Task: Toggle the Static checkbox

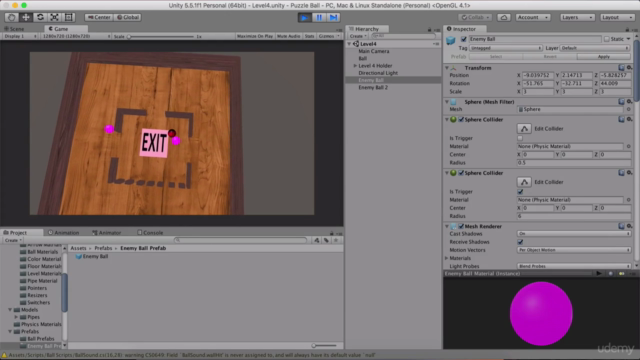Action: coord(607,39)
